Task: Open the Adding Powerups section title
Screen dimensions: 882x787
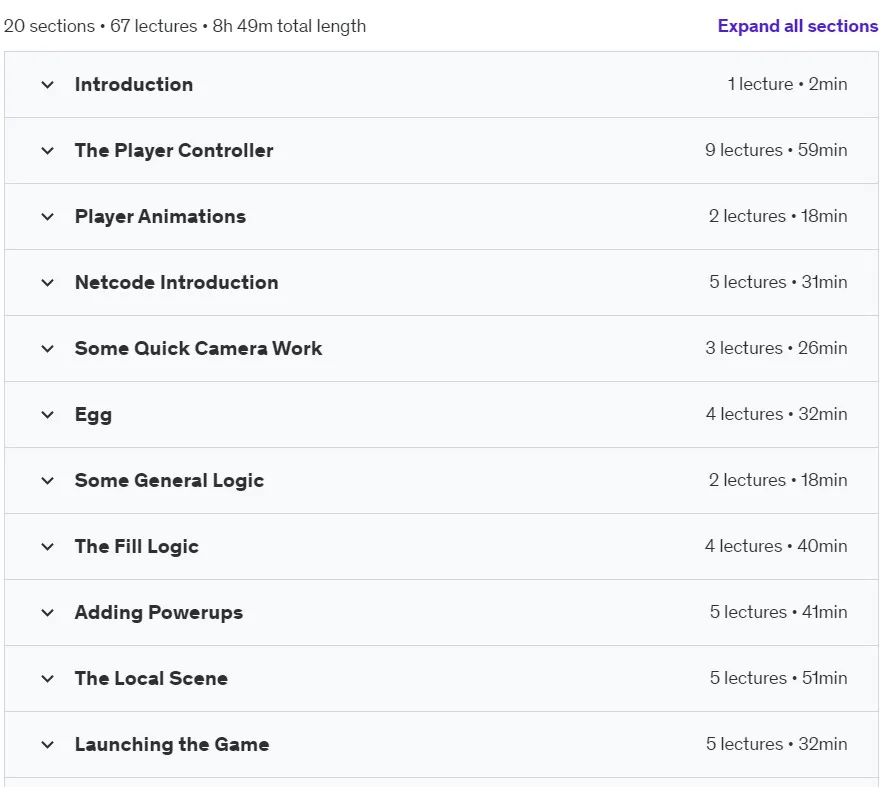Action: [159, 612]
